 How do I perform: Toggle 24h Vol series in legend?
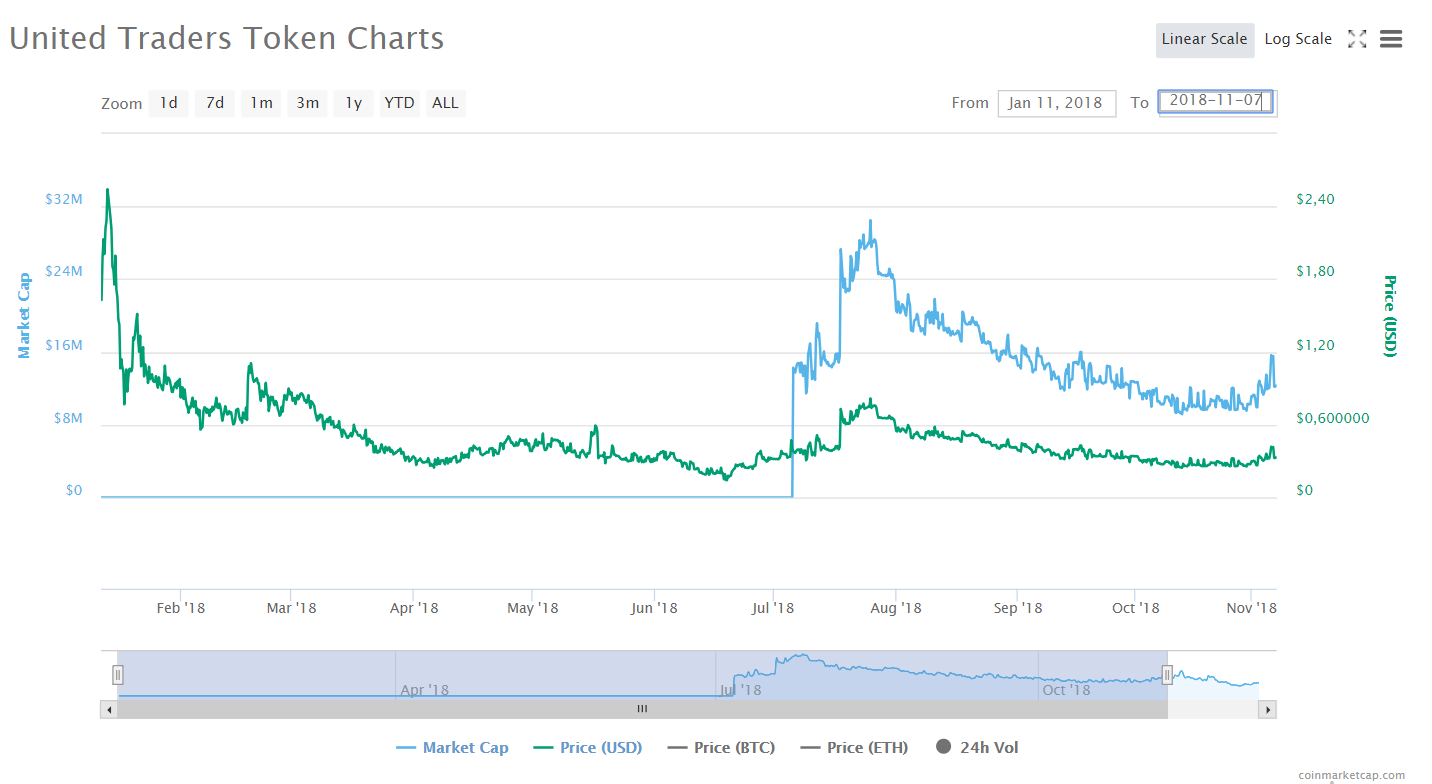pos(977,748)
